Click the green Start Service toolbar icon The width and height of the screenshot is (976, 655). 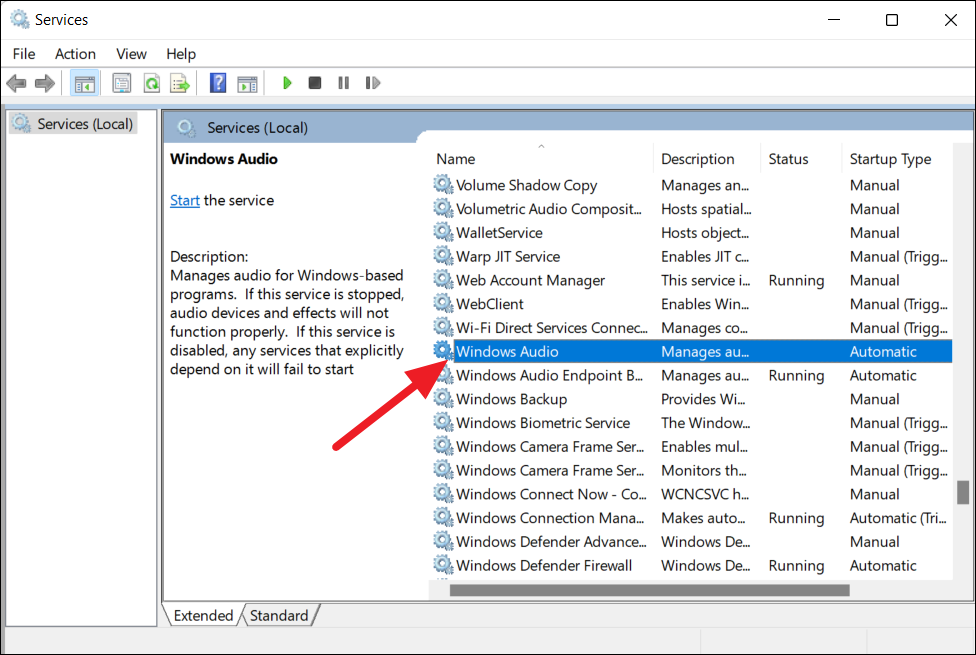(x=287, y=83)
